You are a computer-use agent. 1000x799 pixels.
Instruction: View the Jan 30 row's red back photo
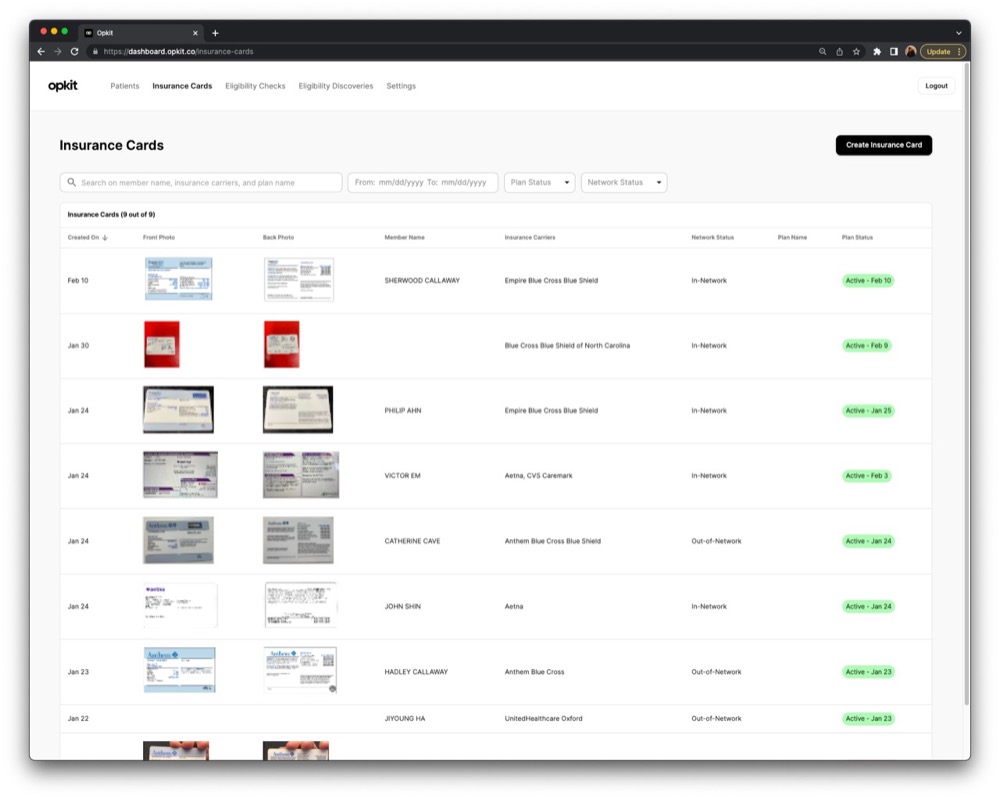click(282, 344)
